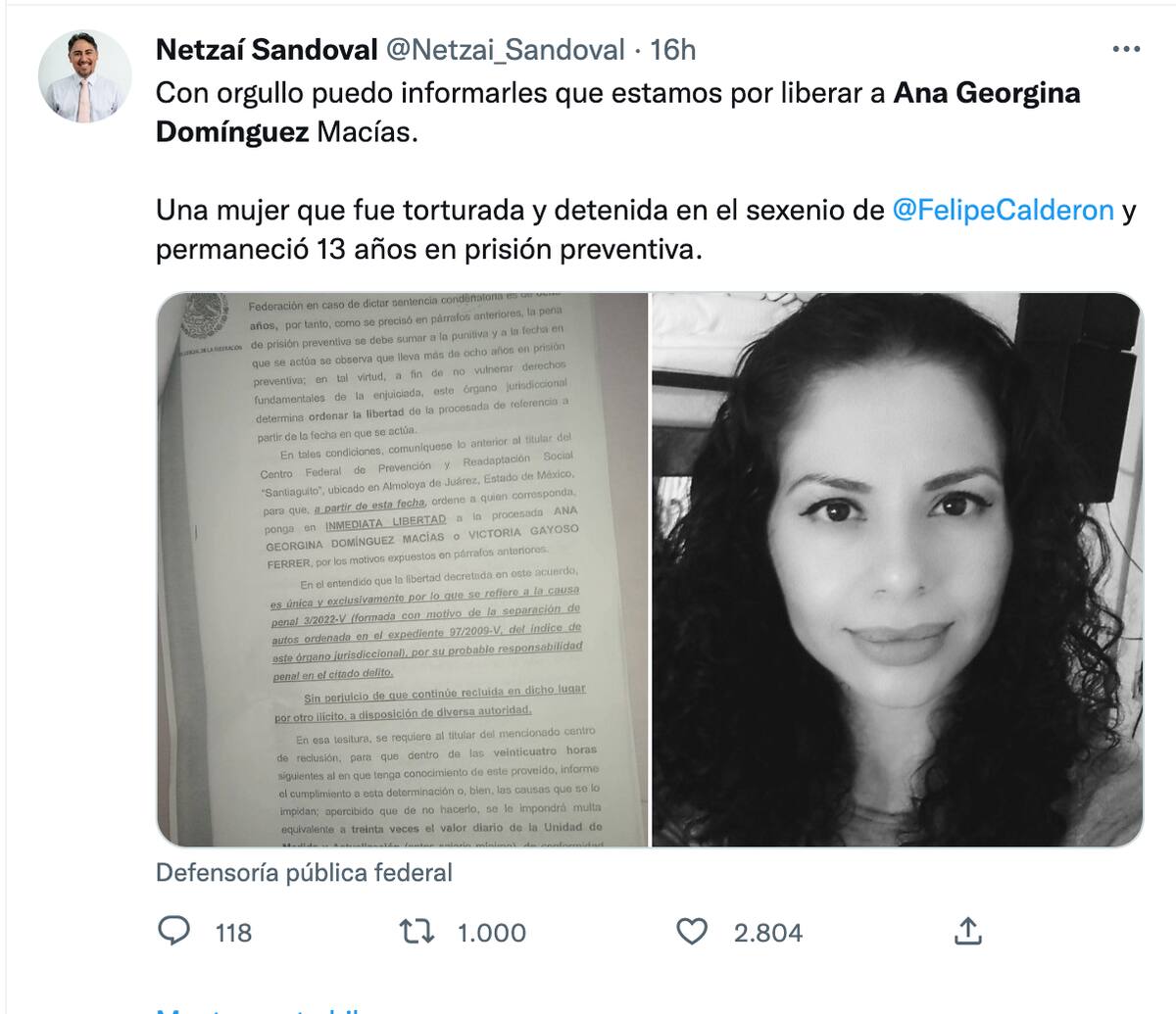Viewport: 1176px width, 1014px height.
Task: Click the Netzaí Sandoval display name
Action: coord(267,49)
